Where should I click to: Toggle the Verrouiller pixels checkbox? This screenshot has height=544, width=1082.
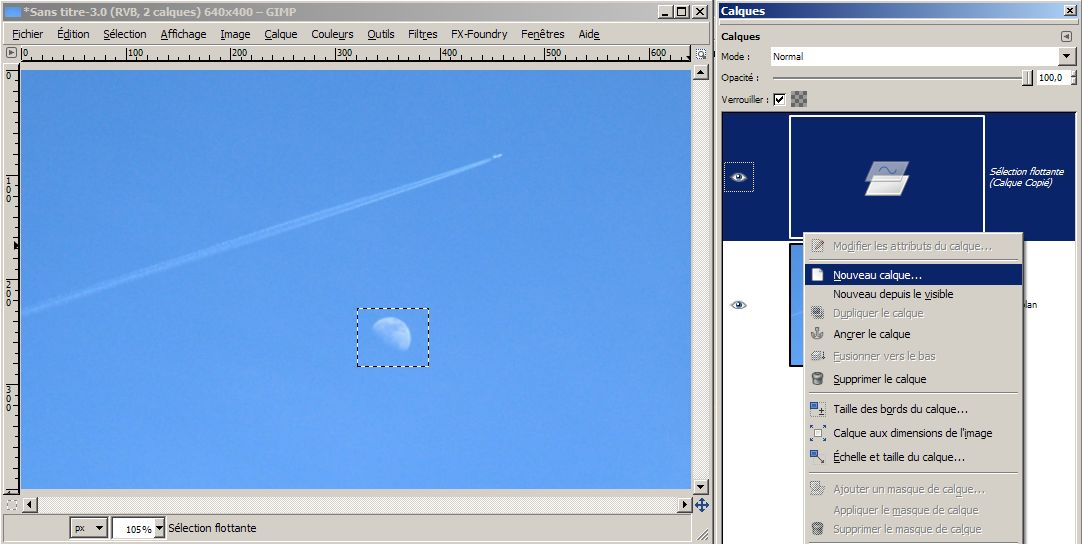[x=779, y=99]
